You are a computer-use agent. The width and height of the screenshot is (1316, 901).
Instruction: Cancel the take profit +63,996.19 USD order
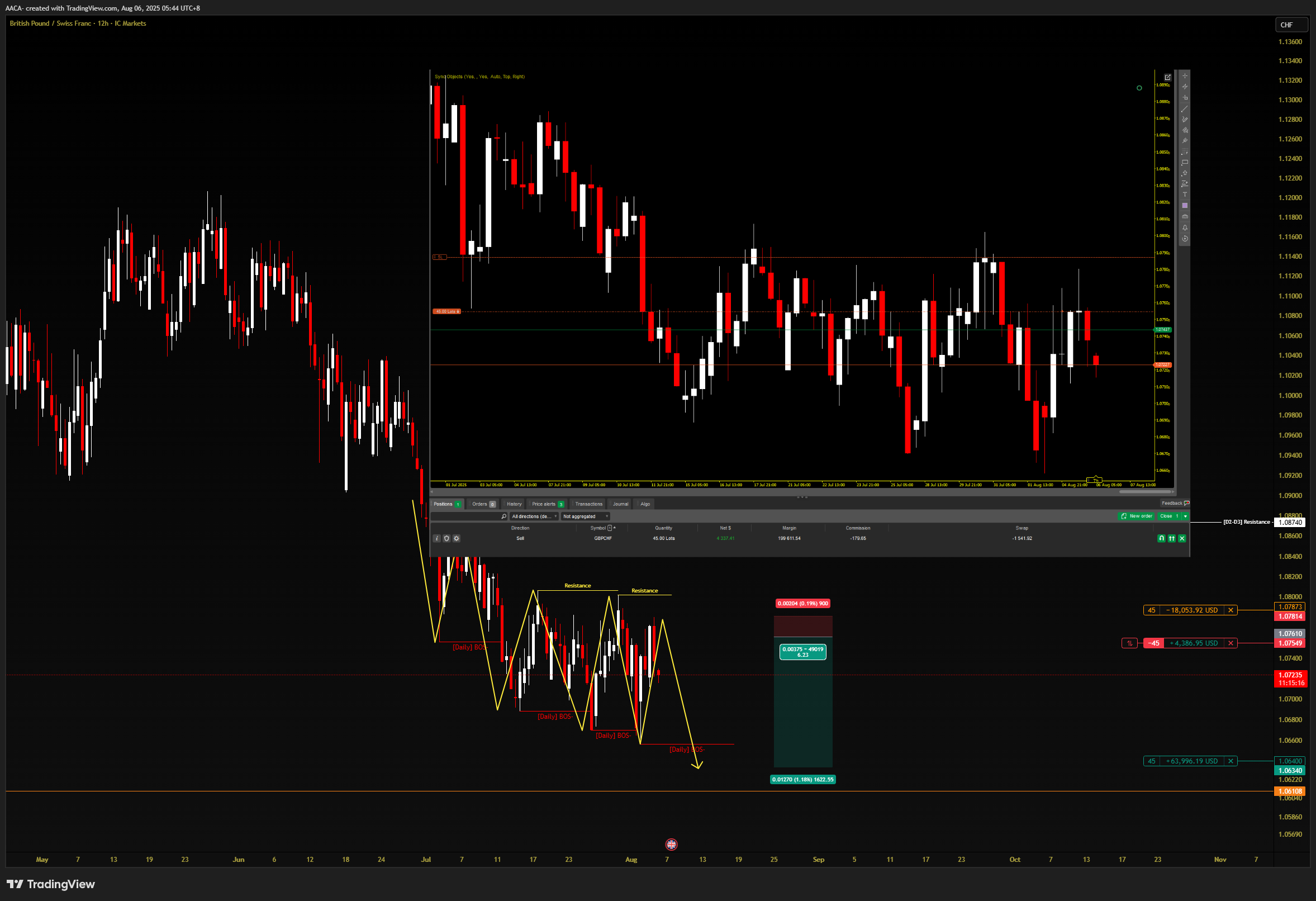(x=1231, y=761)
